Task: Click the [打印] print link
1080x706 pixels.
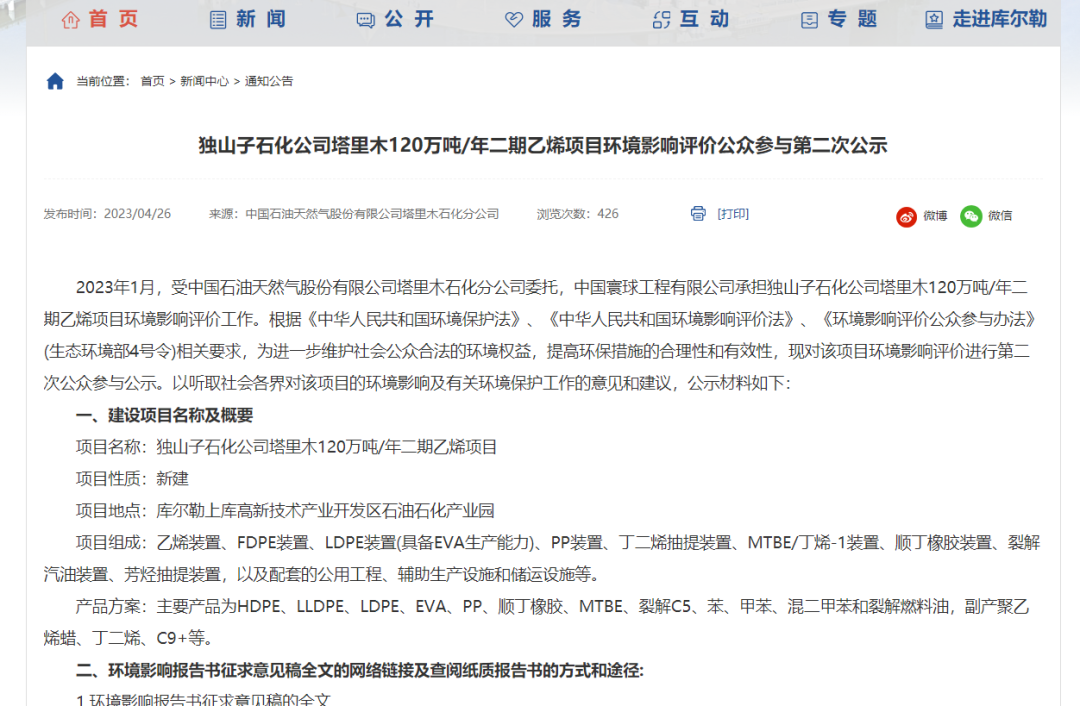Action: click(x=733, y=214)
